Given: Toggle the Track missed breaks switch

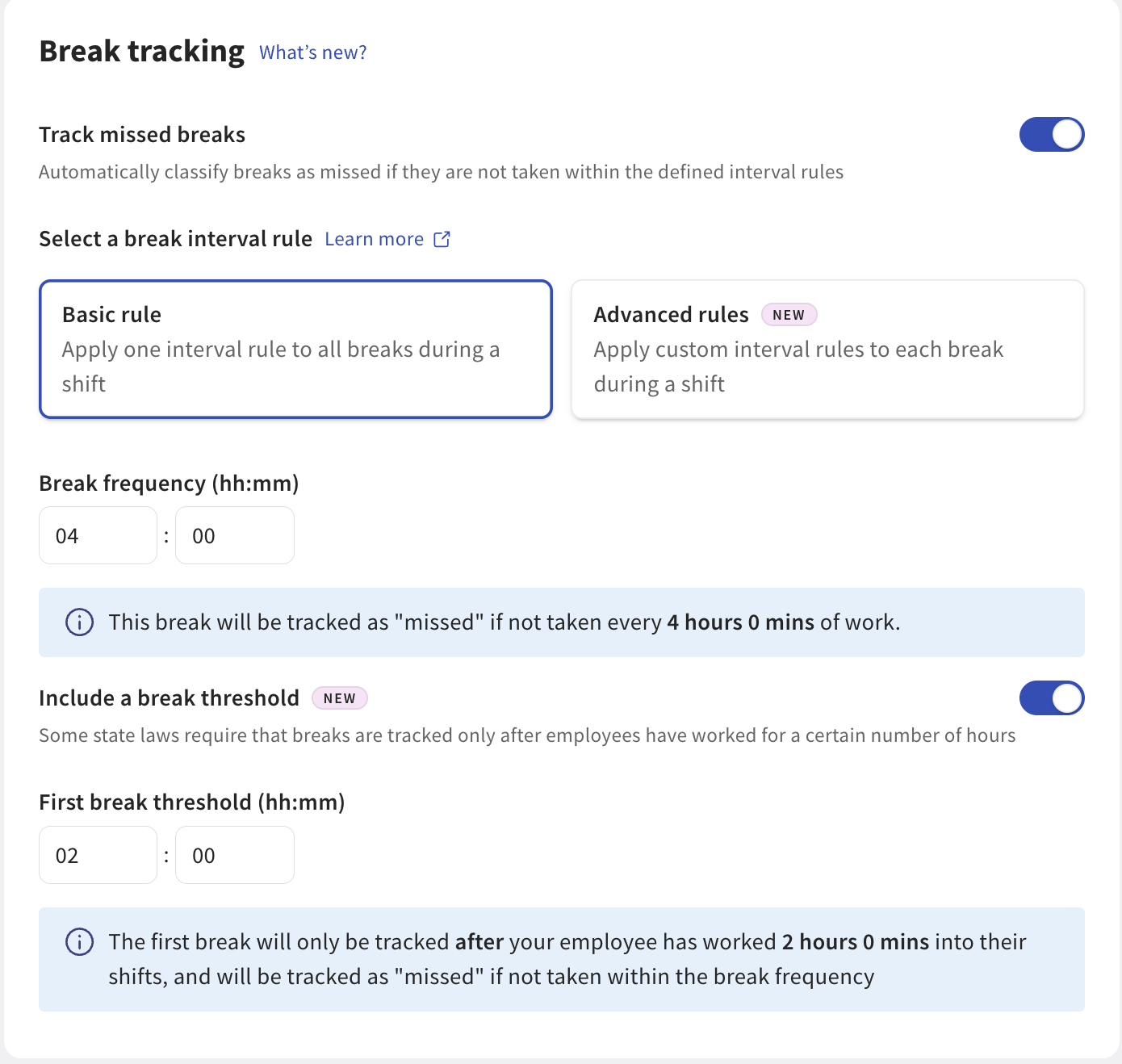Looking at the screenshot, I should tap(1051, 135).
